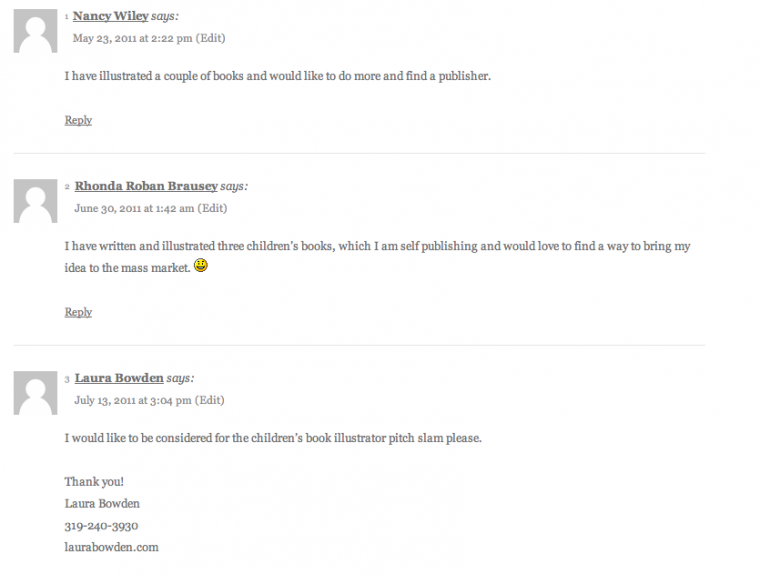Open Nancy Wiley's author link

pyautogui.click(x=111, y=16)
